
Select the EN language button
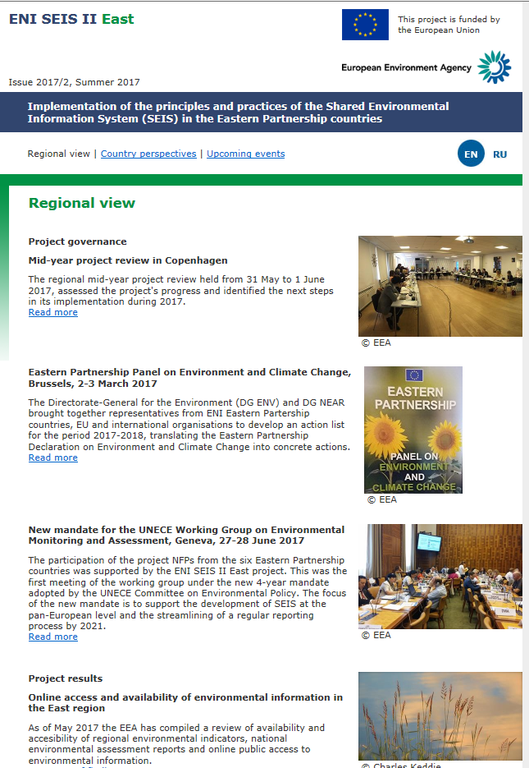coord(471,154)
